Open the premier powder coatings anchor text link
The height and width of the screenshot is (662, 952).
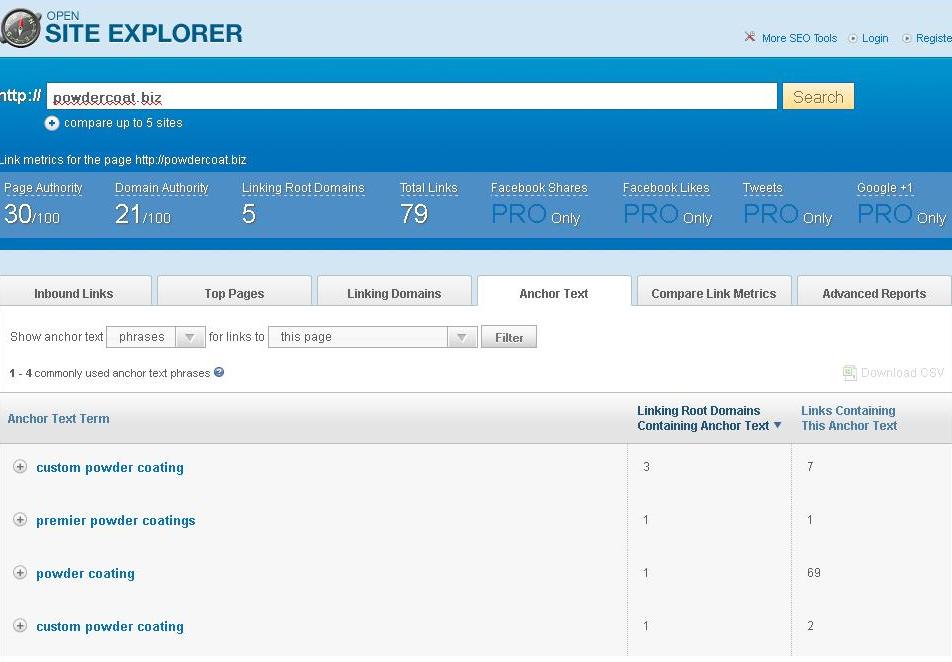point(116,520)
